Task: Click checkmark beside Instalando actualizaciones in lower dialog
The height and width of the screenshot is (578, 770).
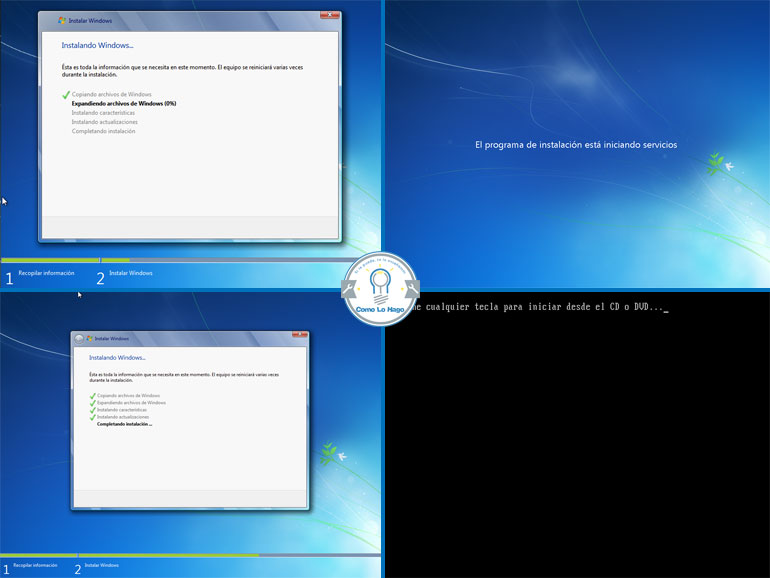Action: 92,417
